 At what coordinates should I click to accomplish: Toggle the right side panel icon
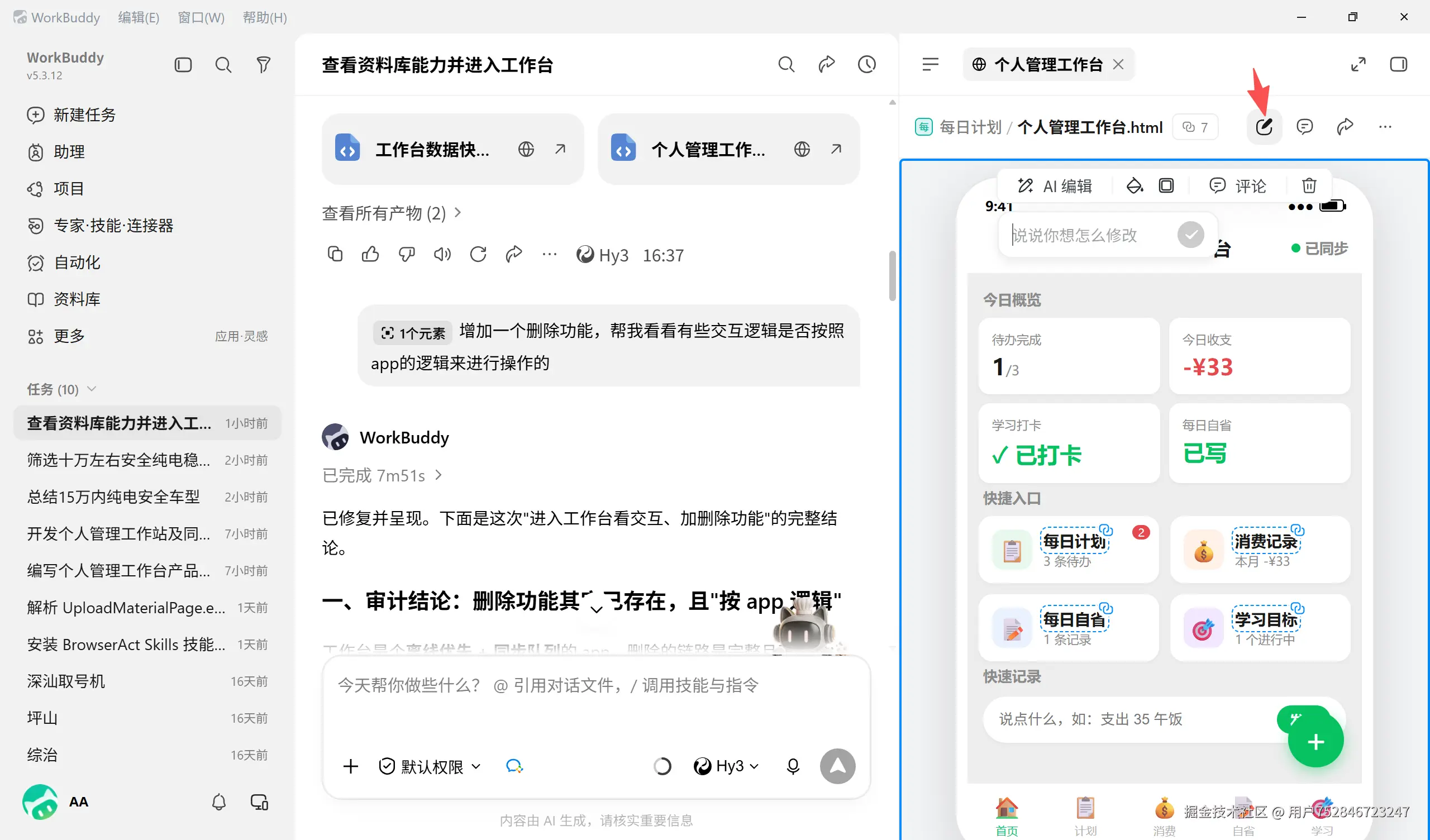click(1398, 64)
